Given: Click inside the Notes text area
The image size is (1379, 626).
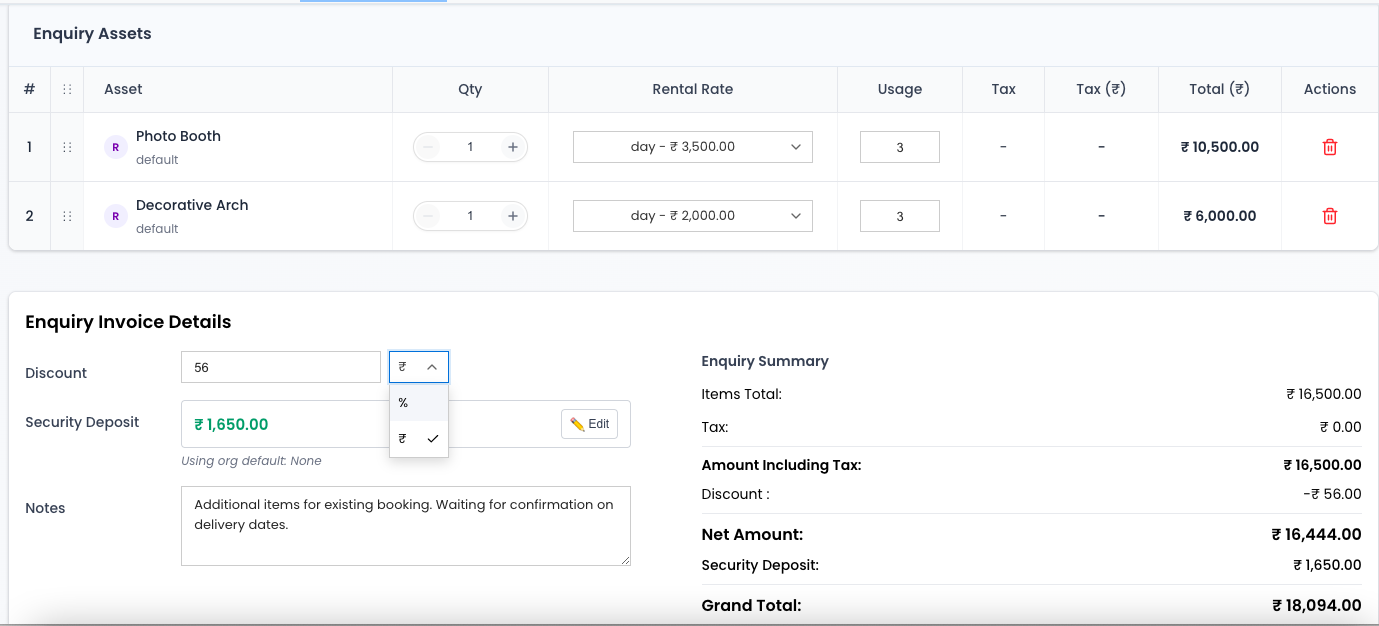Looking at the screenshot, I should point(405,525).
